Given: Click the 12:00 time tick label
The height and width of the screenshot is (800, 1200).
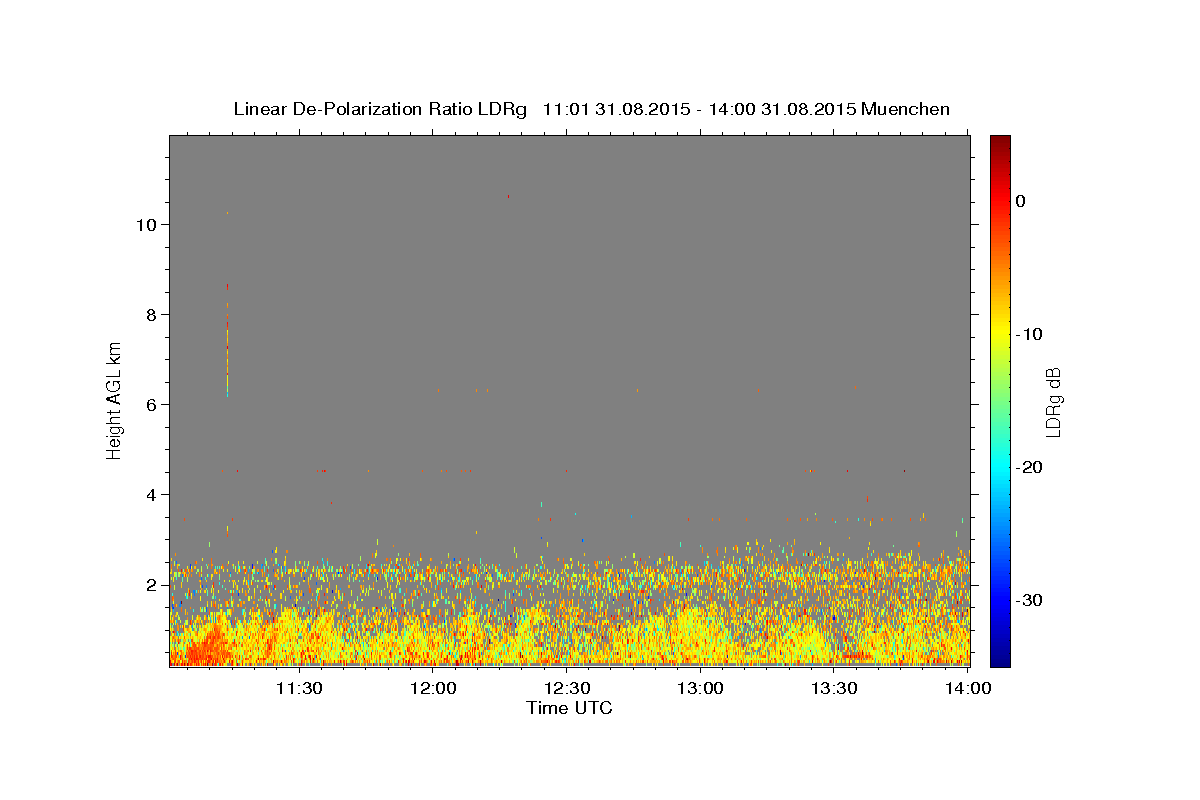Looking at the screenshot, I should (x=433, y=688).
